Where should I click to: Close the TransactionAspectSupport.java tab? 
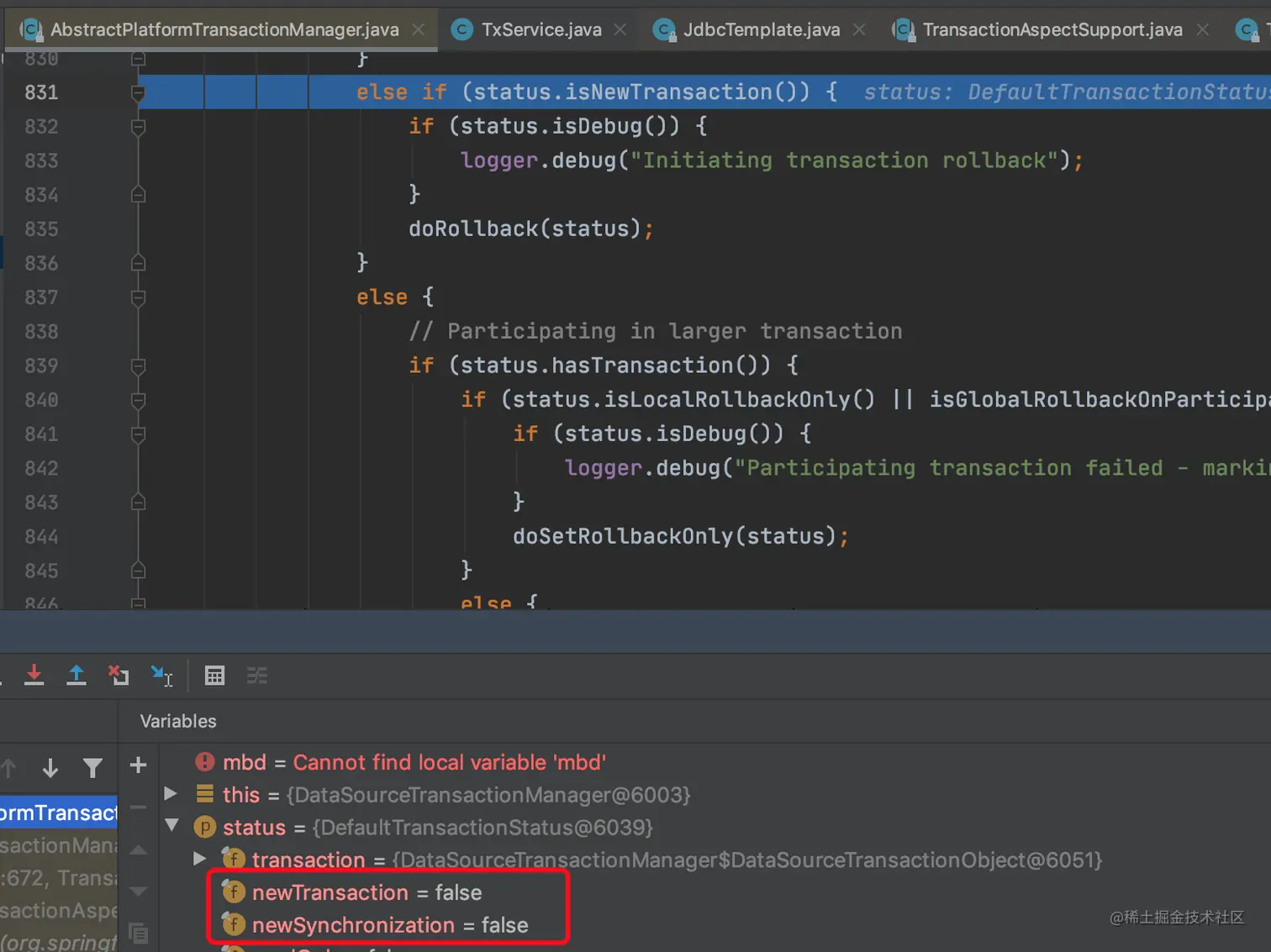coord(1203,29)
